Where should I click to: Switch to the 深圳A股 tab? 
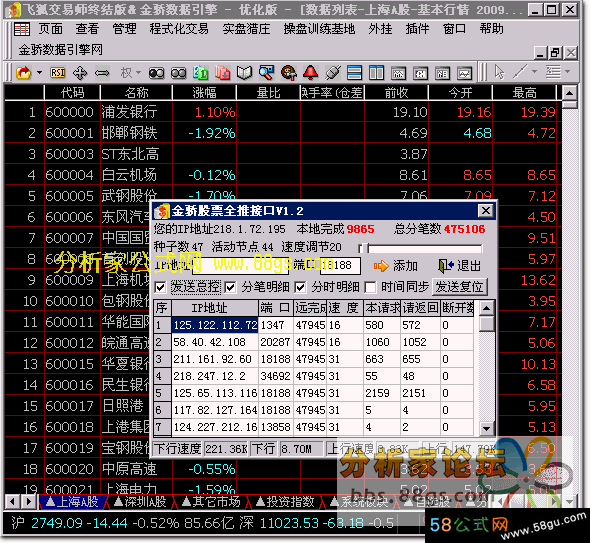[x=140, y=501]
